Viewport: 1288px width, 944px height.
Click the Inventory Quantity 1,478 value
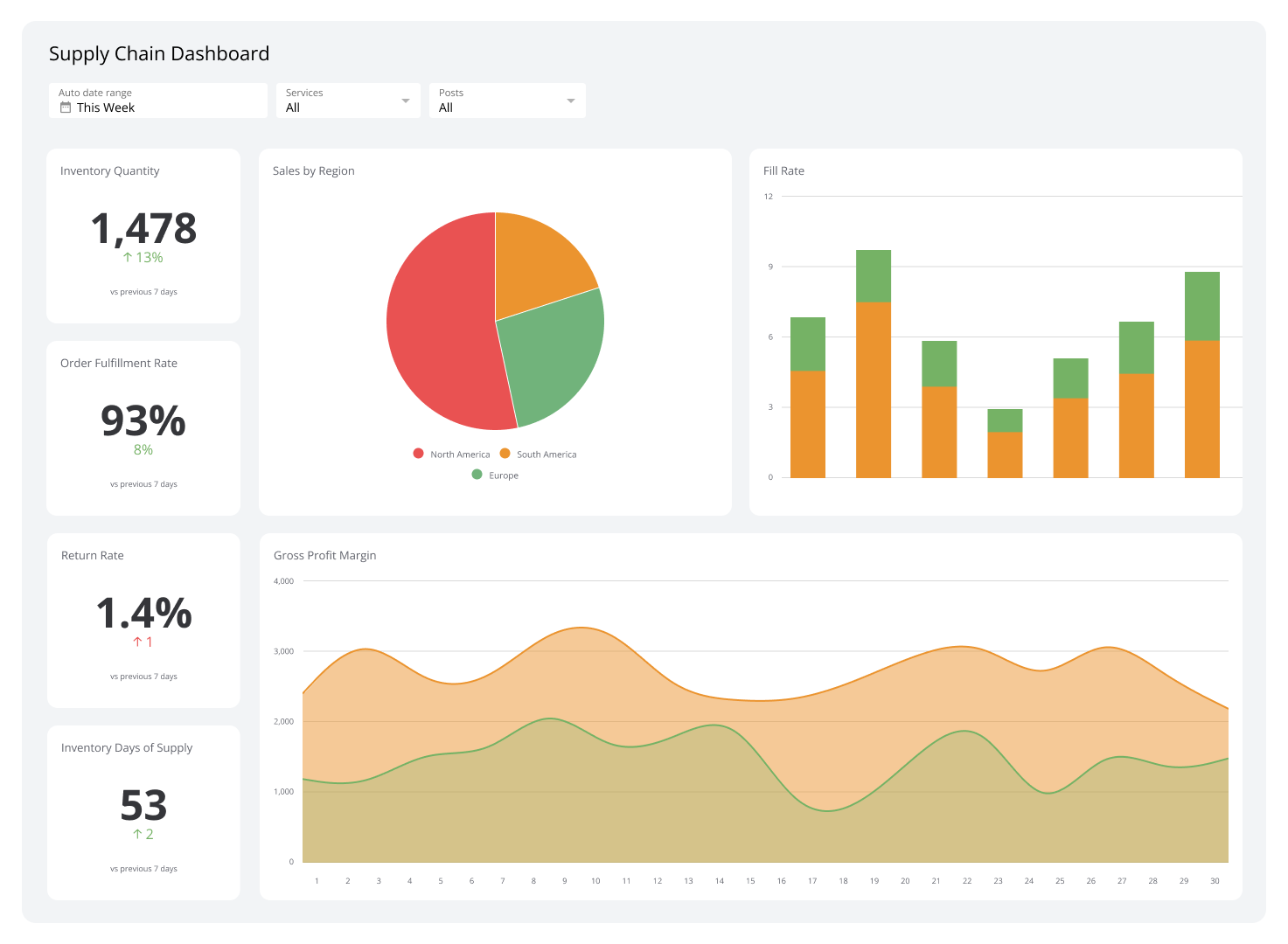[143, 229]
